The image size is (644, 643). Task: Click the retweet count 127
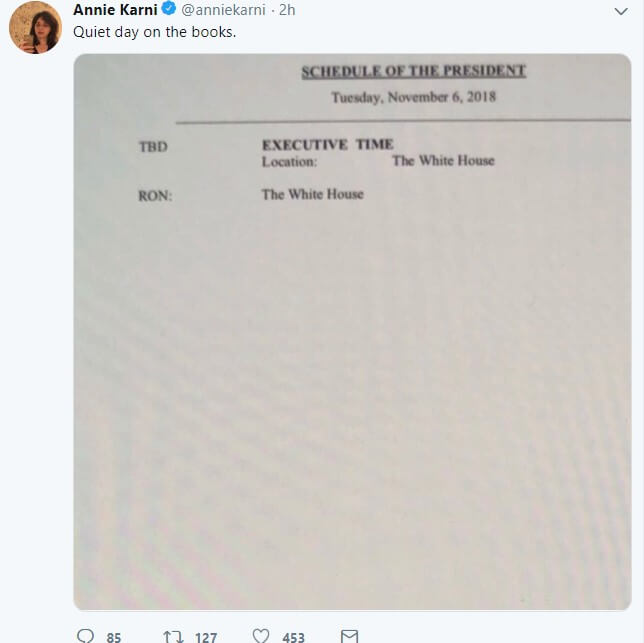tap(206, 637)
